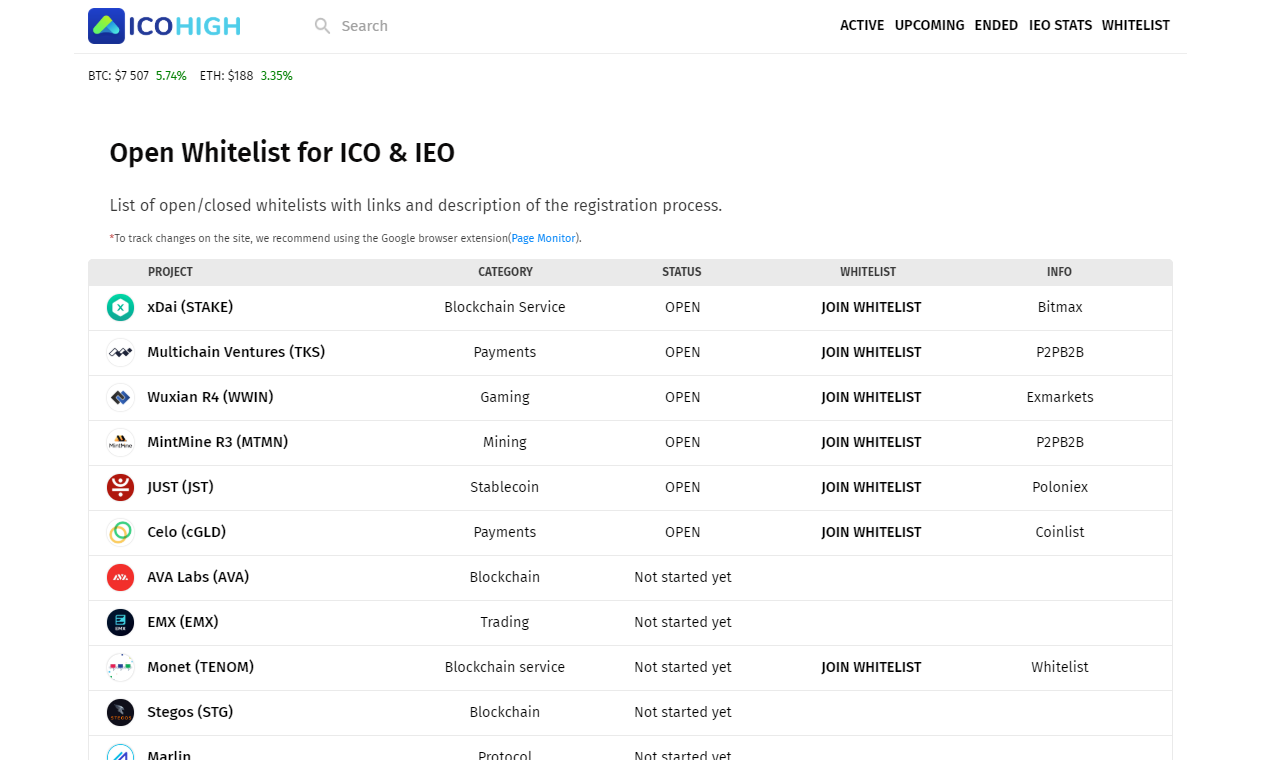Click Not started yet status for EMX
Screen dimensions: 1270x760
[683, 623]
